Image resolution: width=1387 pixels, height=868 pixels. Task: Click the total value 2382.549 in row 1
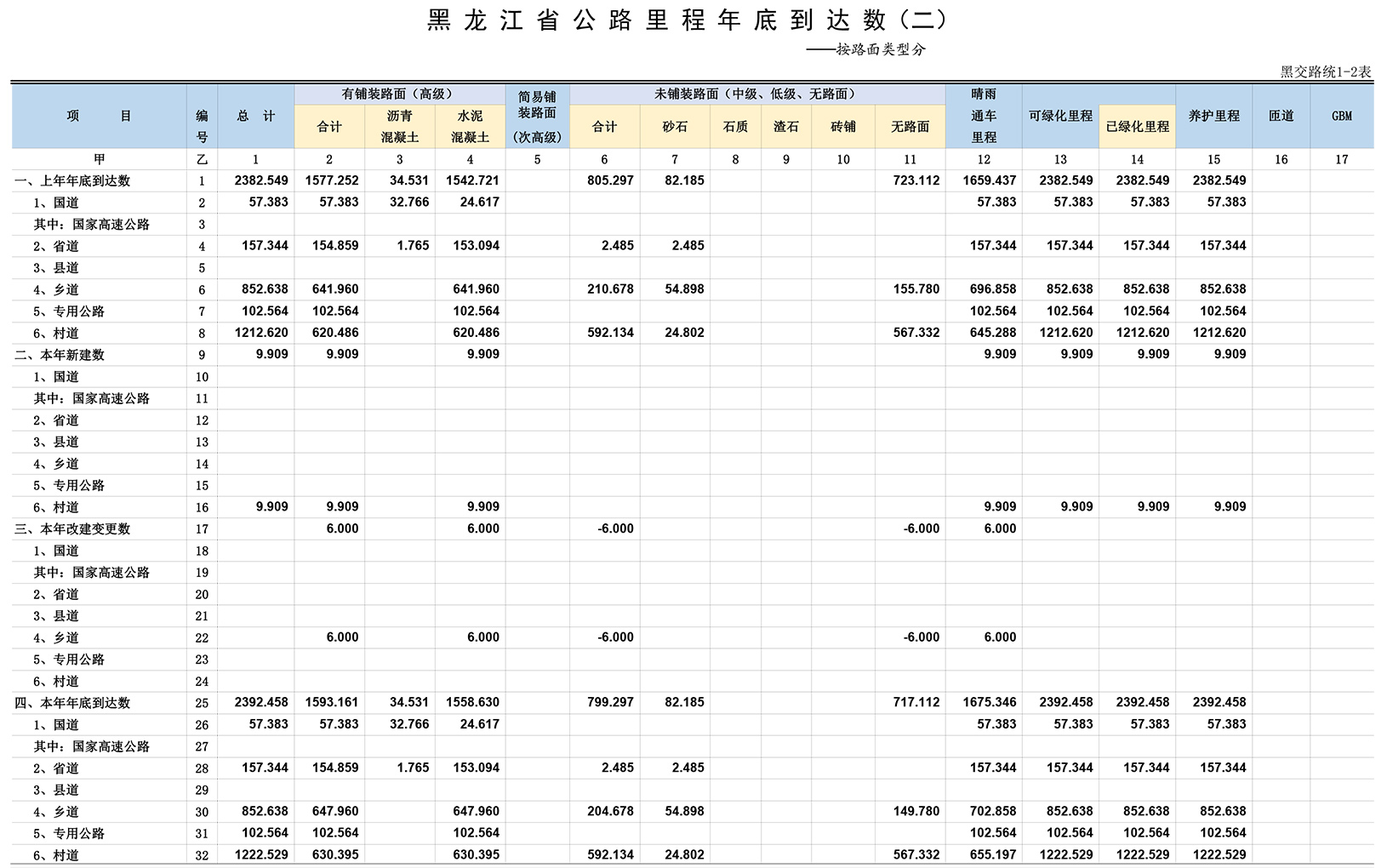[x=261, y=180]
